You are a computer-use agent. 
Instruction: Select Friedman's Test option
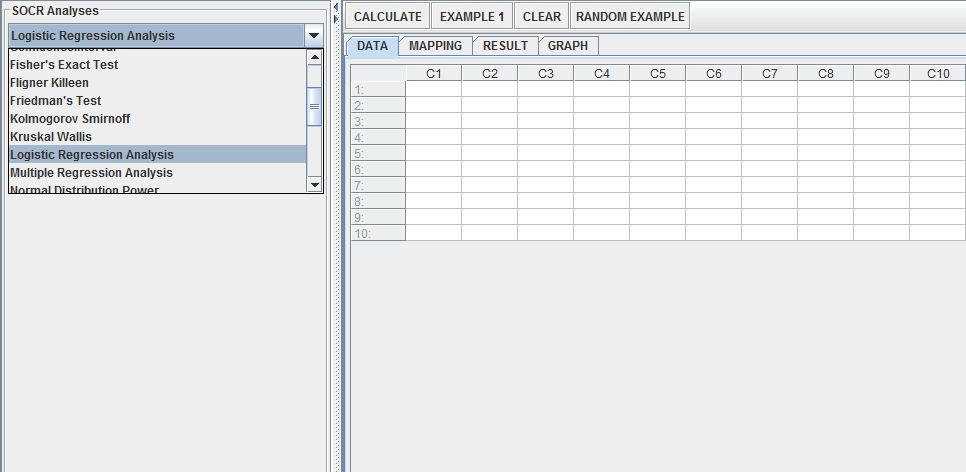click(x=56, y=101)
